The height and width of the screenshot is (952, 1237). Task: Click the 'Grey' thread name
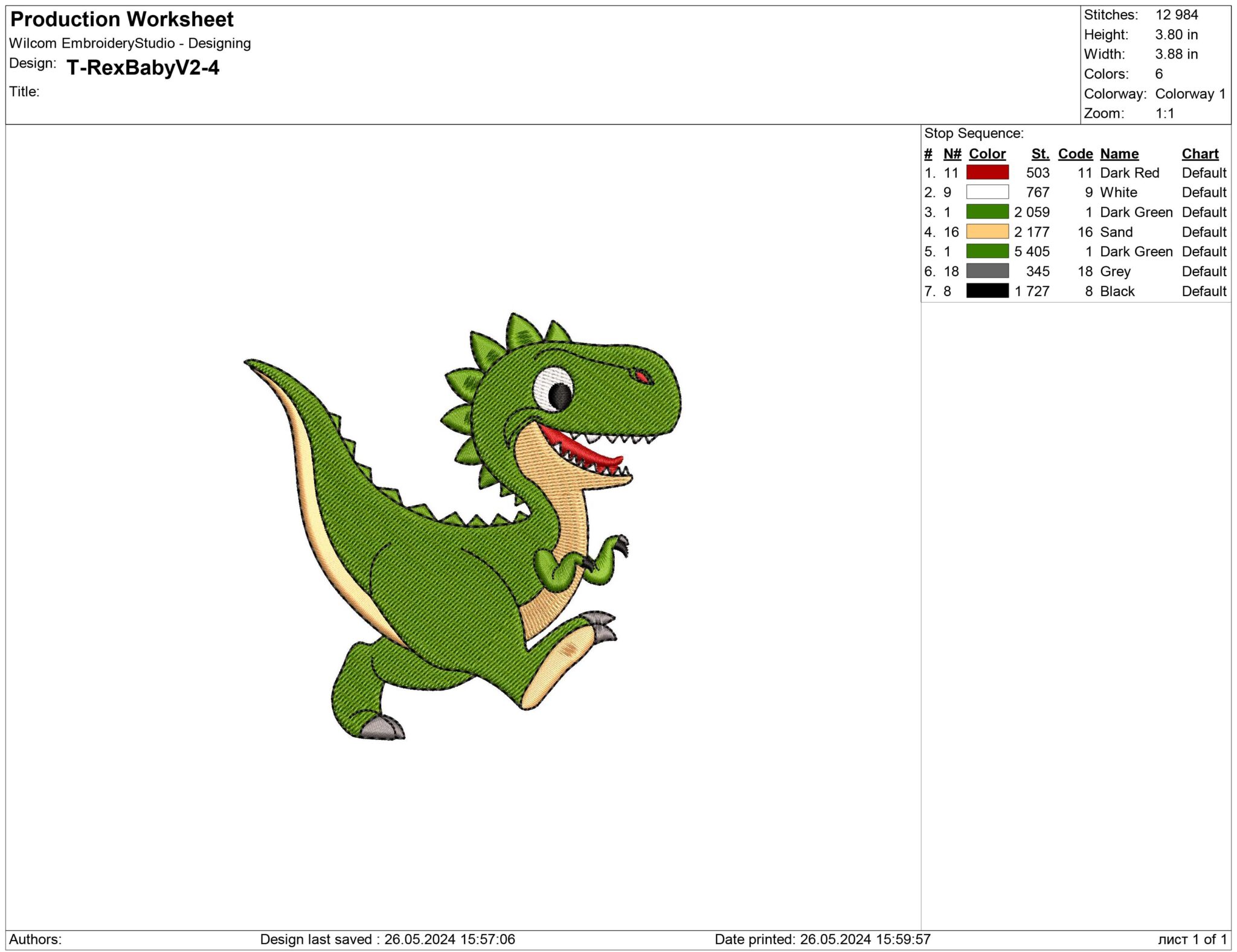(x=1115, y=272)
